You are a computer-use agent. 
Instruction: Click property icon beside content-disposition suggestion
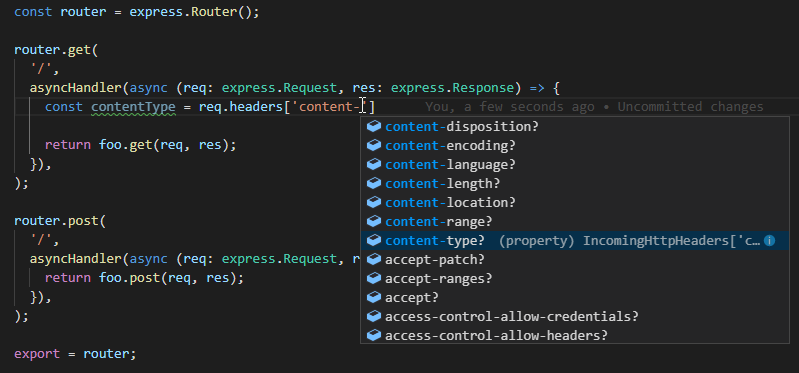tap(374, 126)
